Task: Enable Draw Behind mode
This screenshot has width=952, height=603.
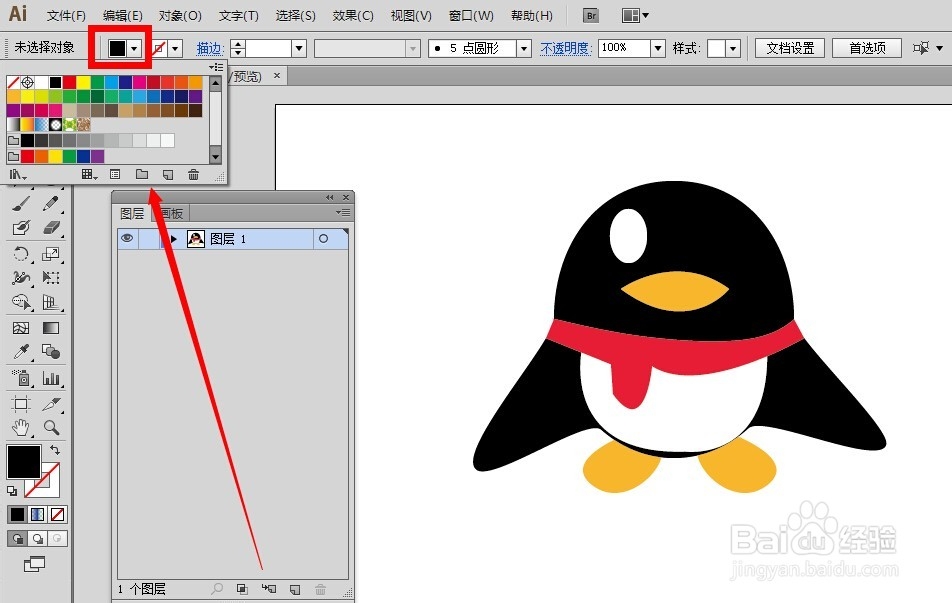Action: (x=37, y=539)
